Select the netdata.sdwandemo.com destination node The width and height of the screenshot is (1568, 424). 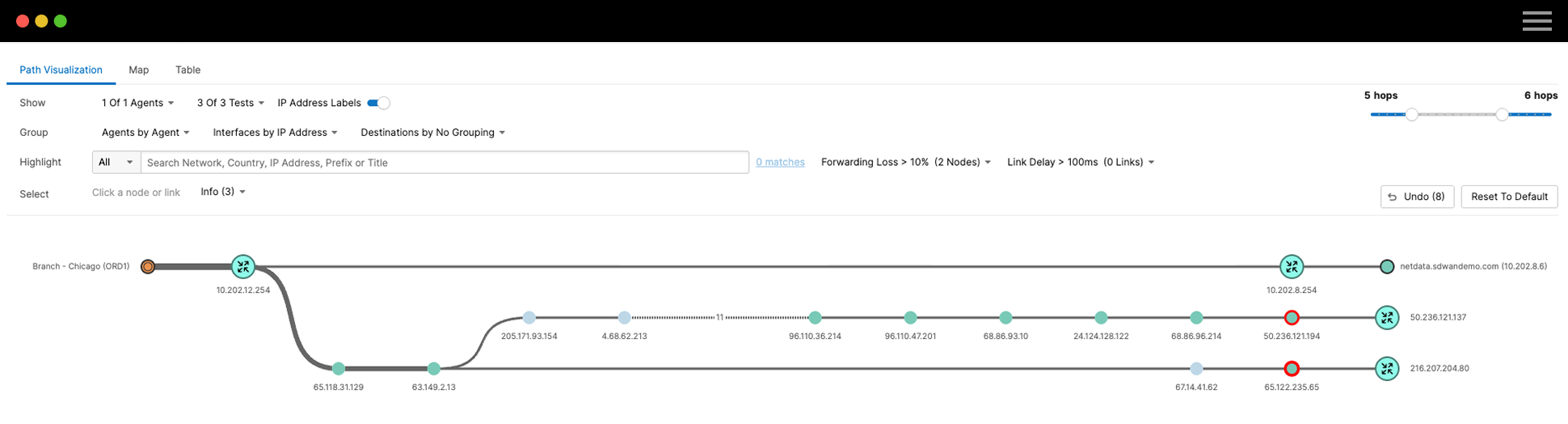pos(1387,266)
